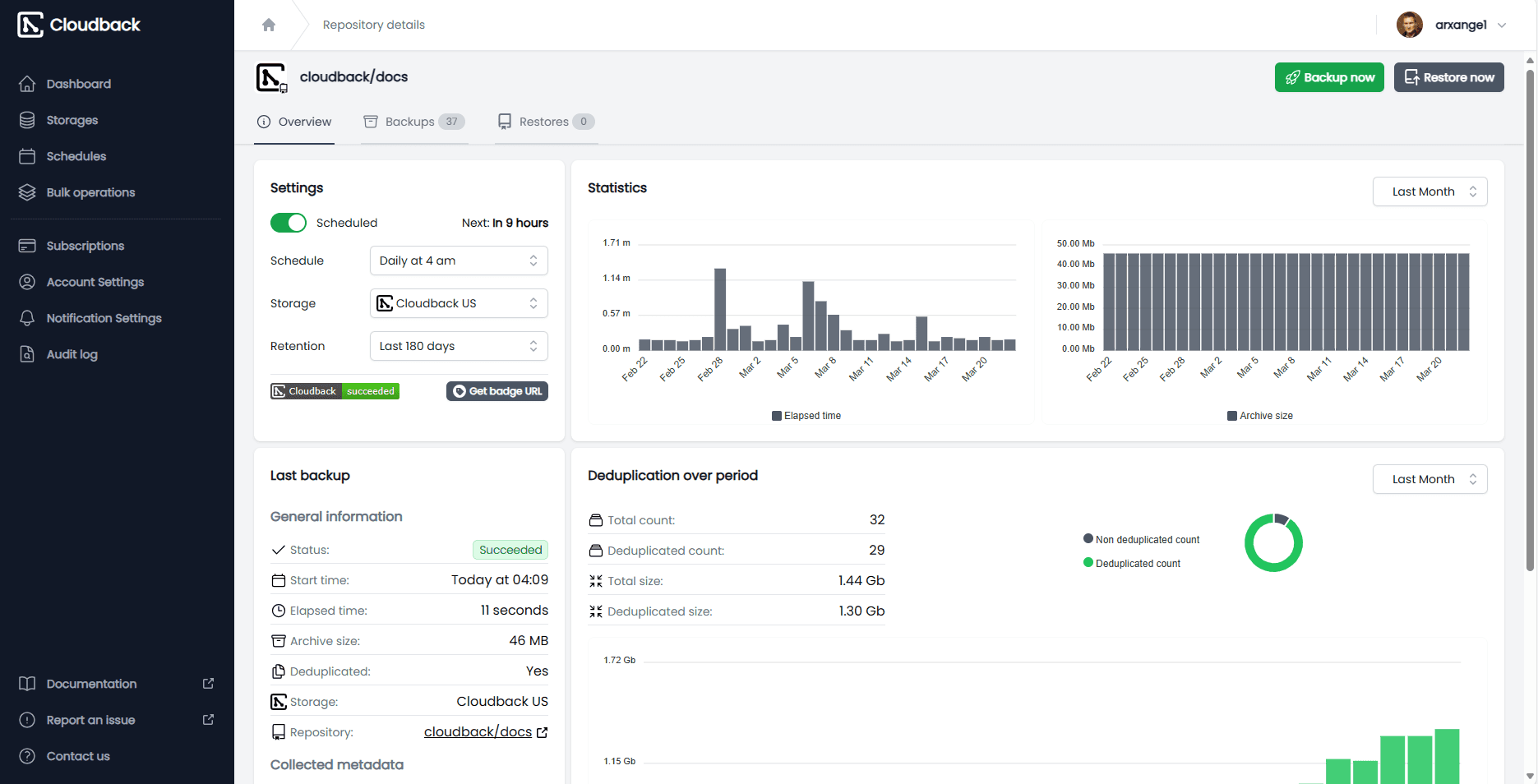Click the Documentation book icon

[27, 684]
